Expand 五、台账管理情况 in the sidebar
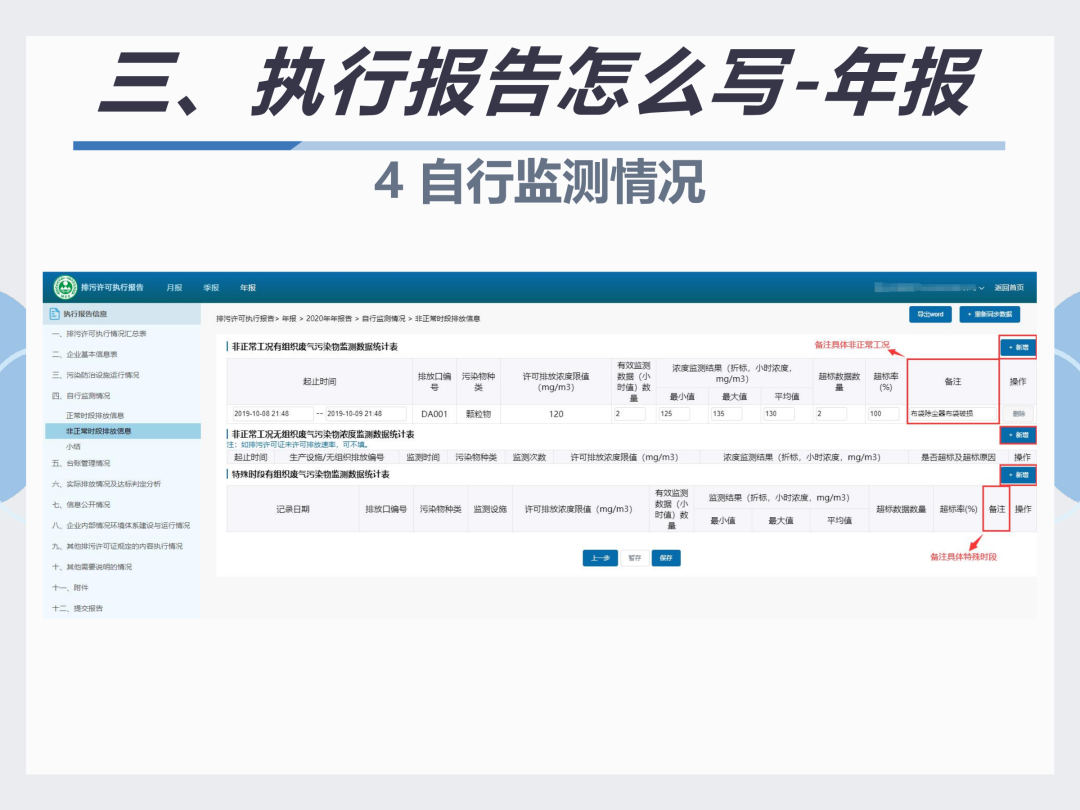The image size is (1080, 810). pyautogui.click(x=81, y=464)
